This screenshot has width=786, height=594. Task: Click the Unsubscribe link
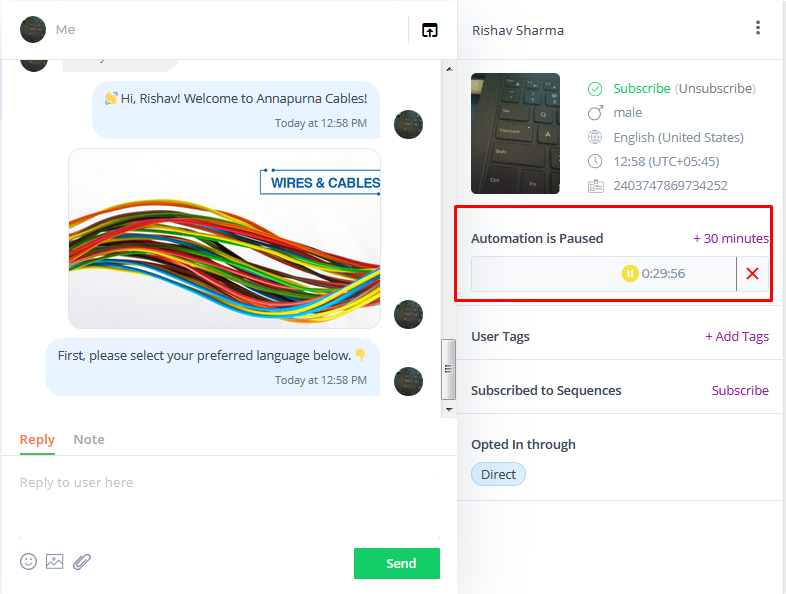point(716,89)
